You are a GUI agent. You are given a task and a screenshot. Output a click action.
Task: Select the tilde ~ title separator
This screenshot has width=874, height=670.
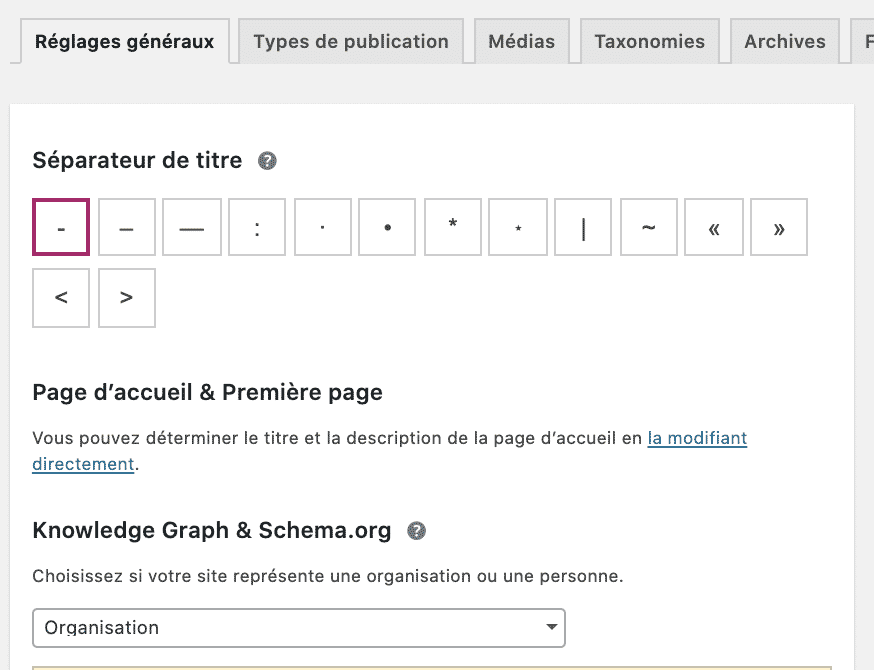coord(648,227)
